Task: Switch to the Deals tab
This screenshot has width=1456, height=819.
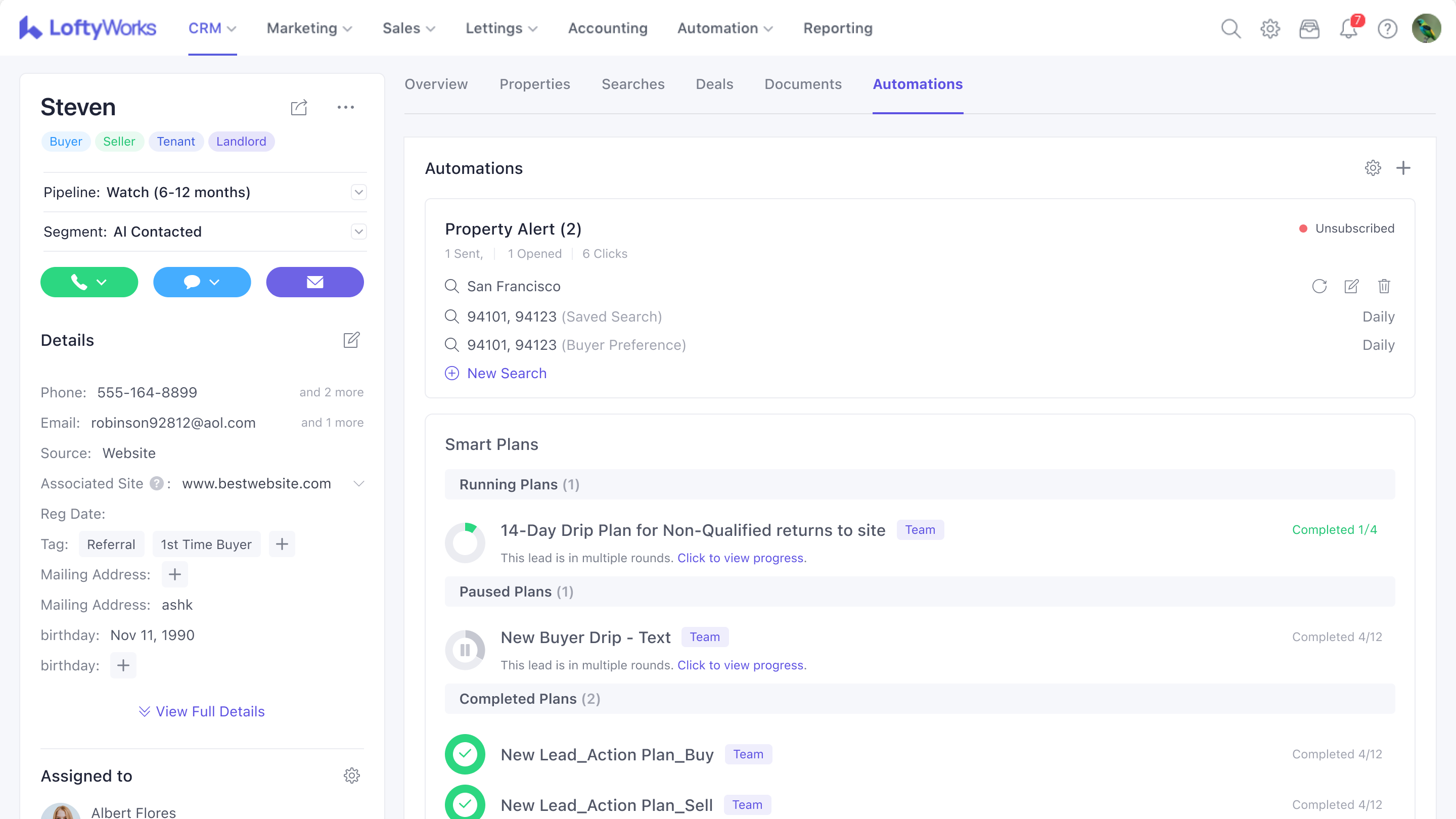Action: (x=714, y=84)
